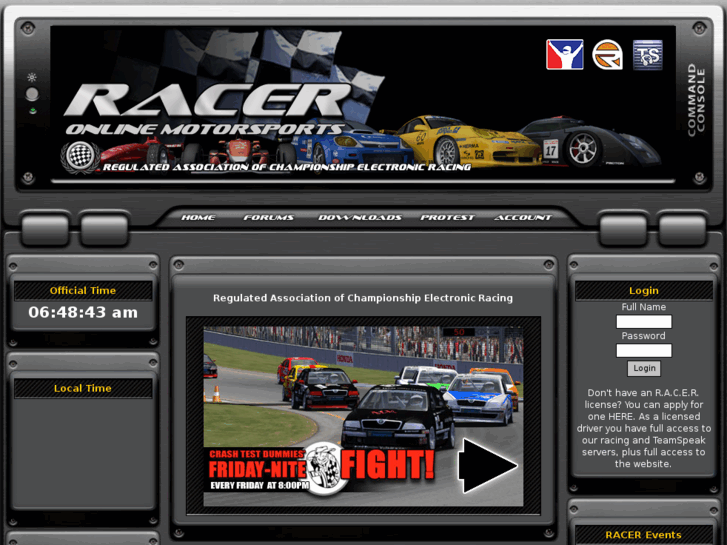Click the Login button

pos(644,368)
